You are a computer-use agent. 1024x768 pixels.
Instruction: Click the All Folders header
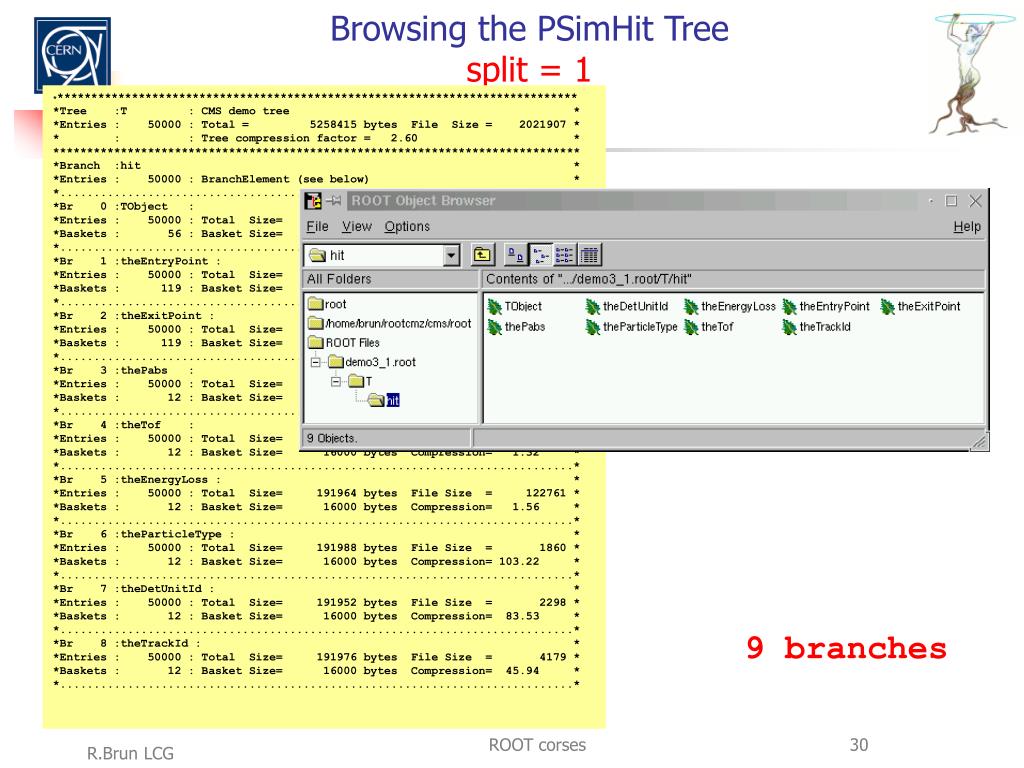[391, 280]
